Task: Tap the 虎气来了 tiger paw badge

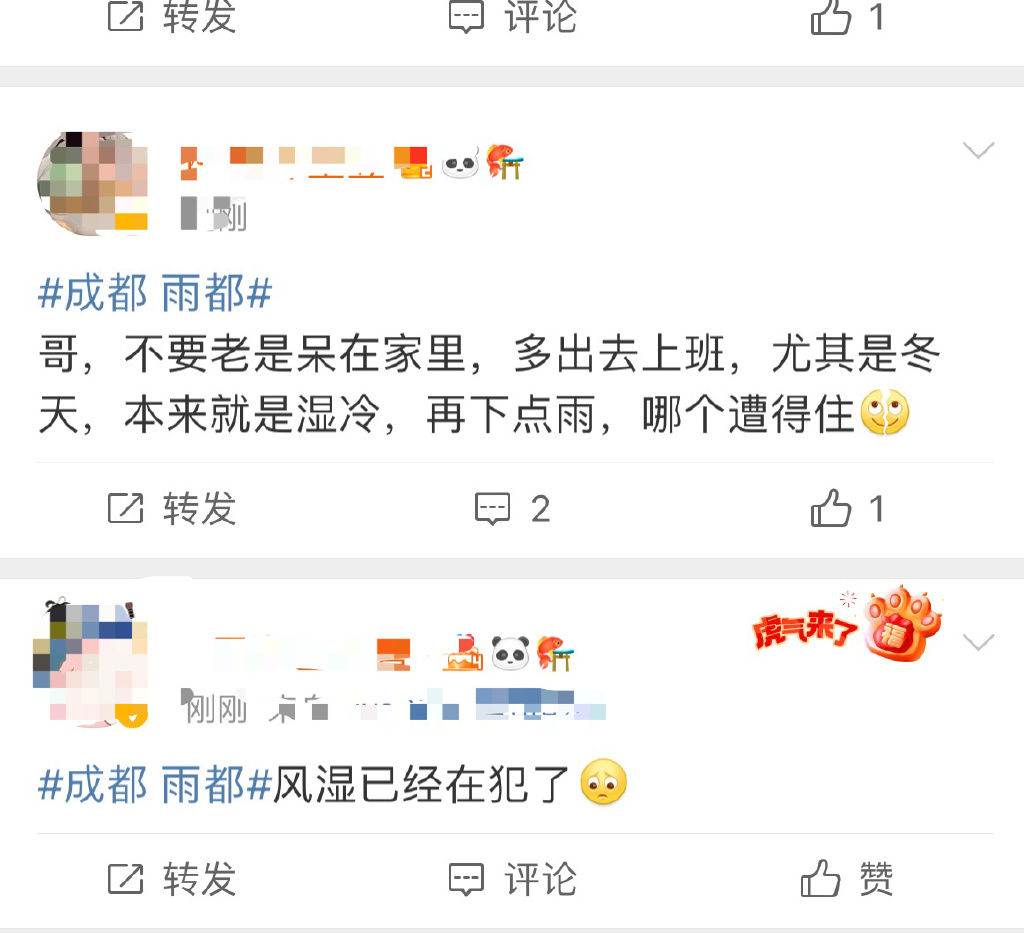Action: [x=848, y=624]
